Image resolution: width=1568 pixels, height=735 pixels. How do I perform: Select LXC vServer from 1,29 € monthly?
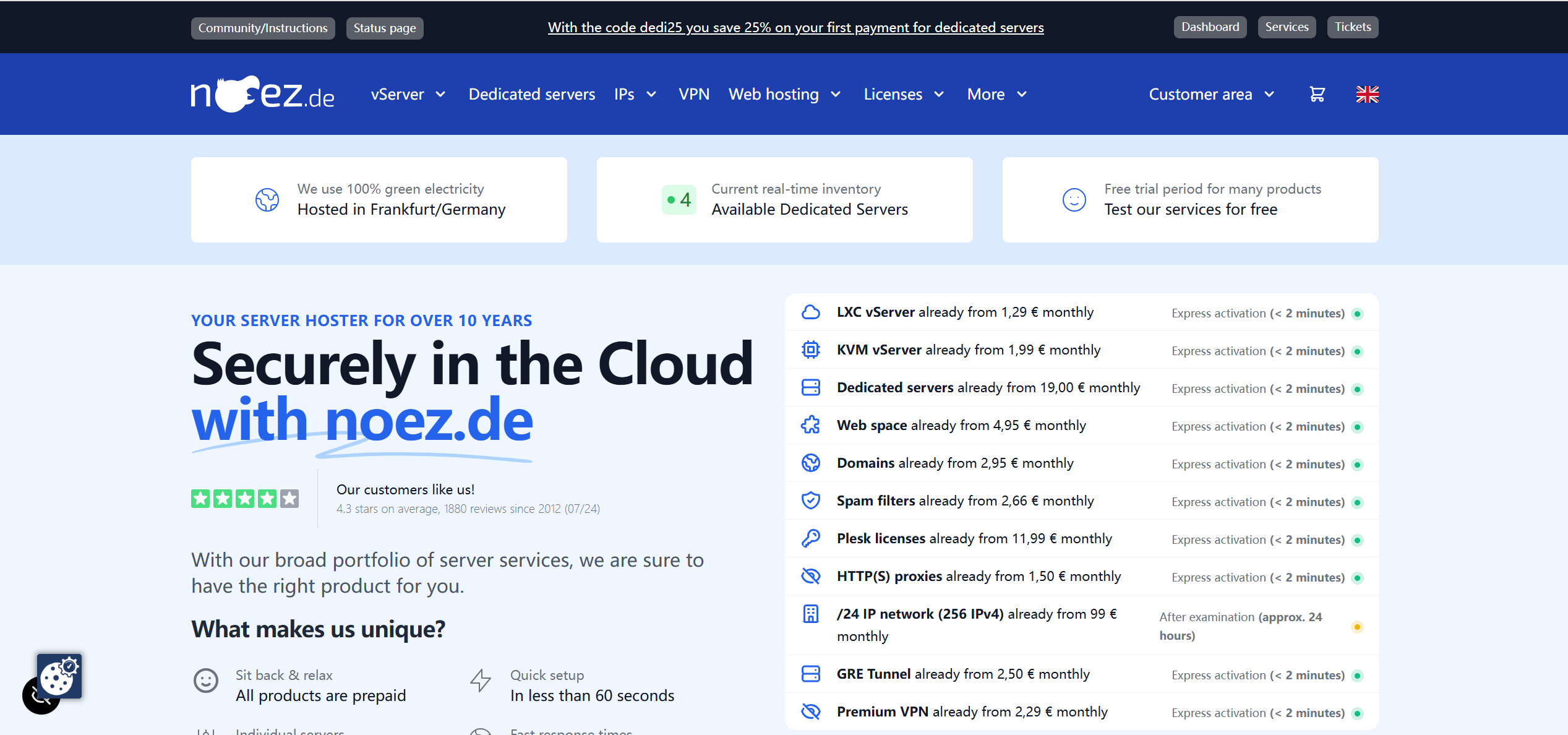tap(1082, 312)
